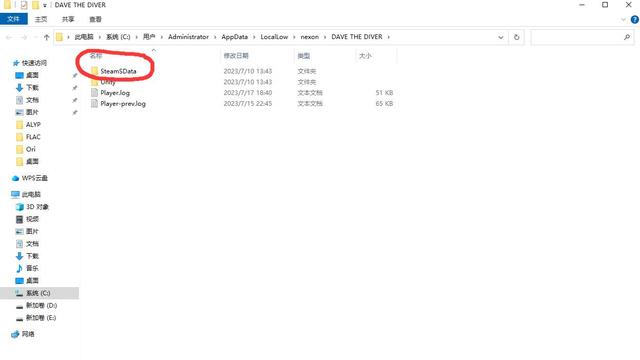
Task: Open pinned 桌面 under quick access
Action: (x=32, y=75)
